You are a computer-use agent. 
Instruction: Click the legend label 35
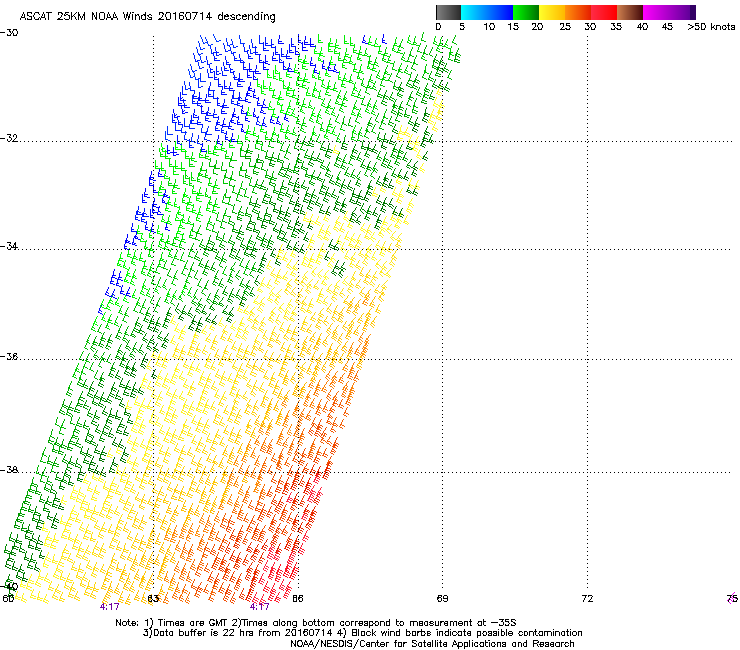616,27
